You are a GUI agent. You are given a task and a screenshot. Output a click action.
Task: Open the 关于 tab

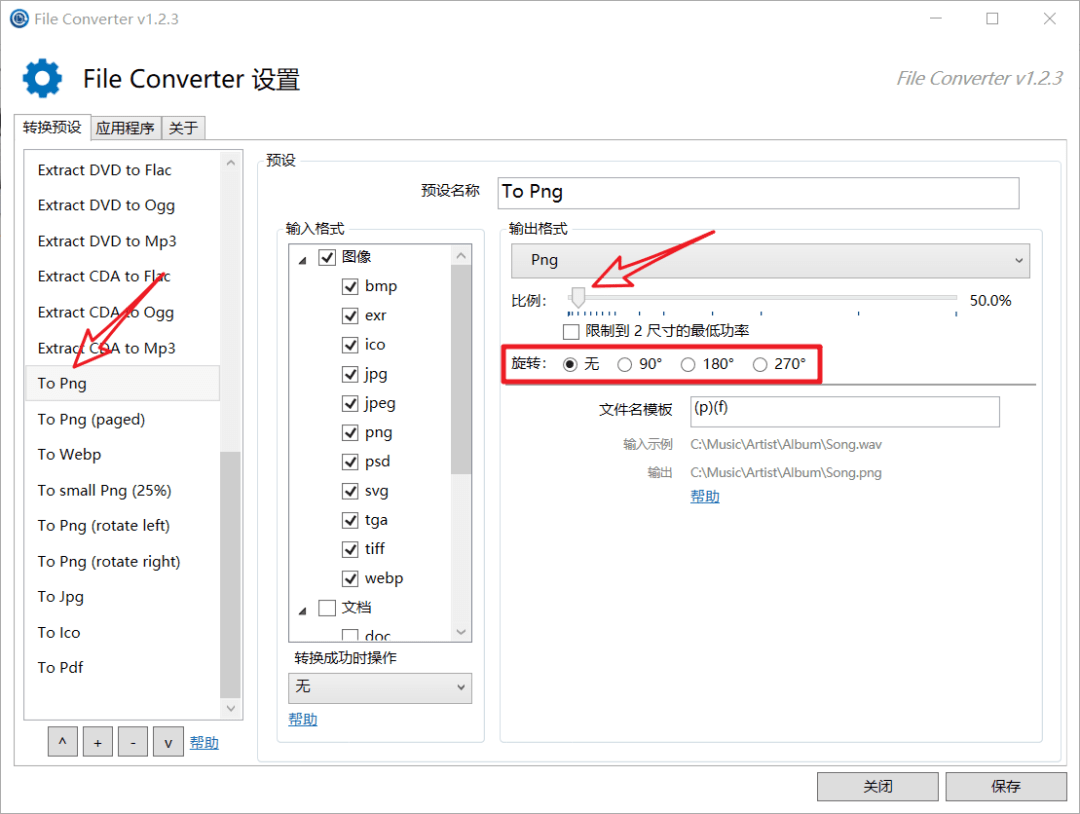tap(183, 128)
